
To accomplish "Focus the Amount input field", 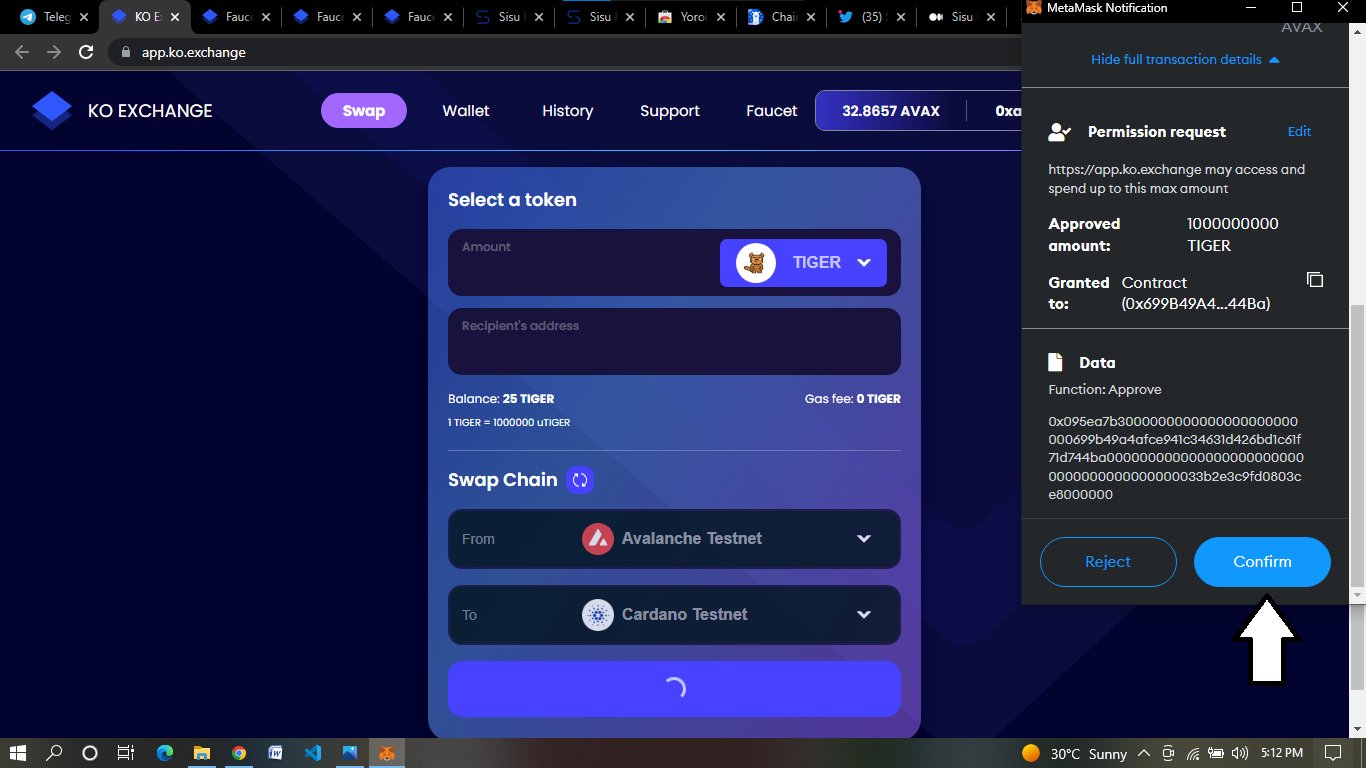I will coord(584,263).
